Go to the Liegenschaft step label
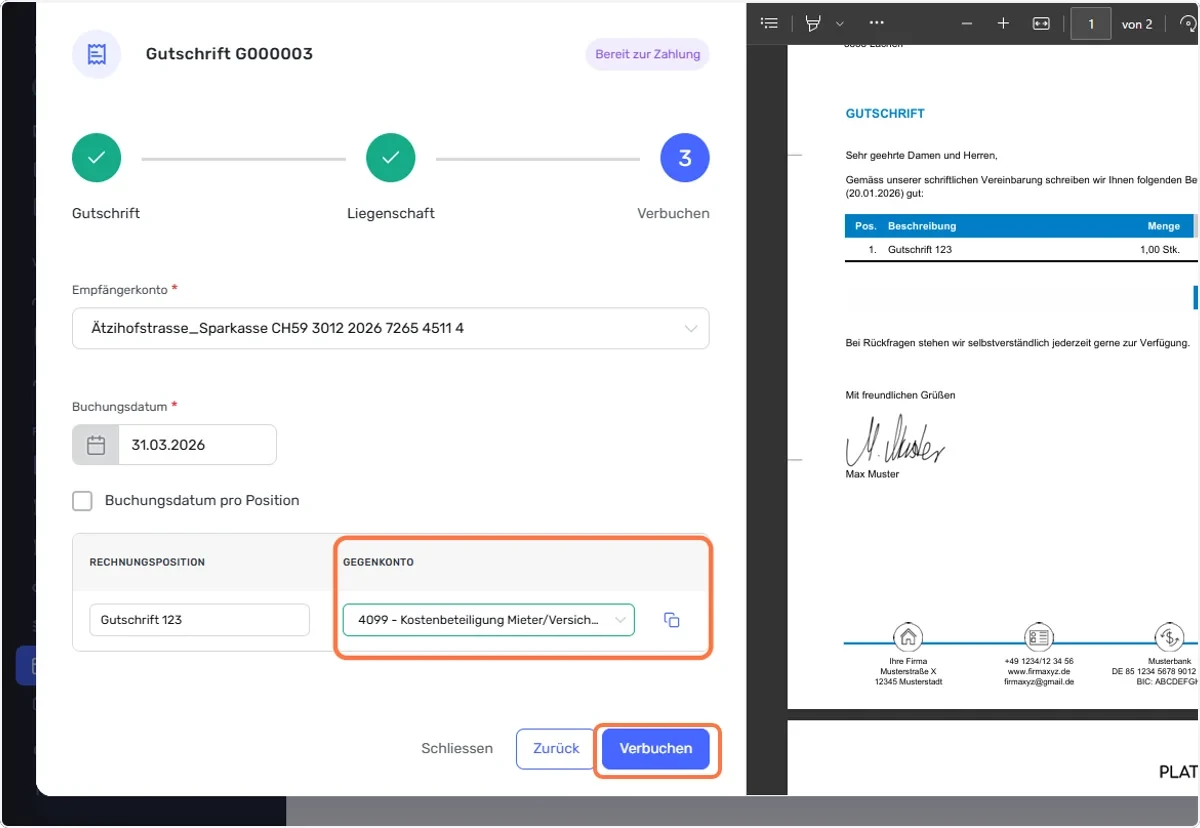This screenshot has height=828, width=1200. (x=391, y=214)
